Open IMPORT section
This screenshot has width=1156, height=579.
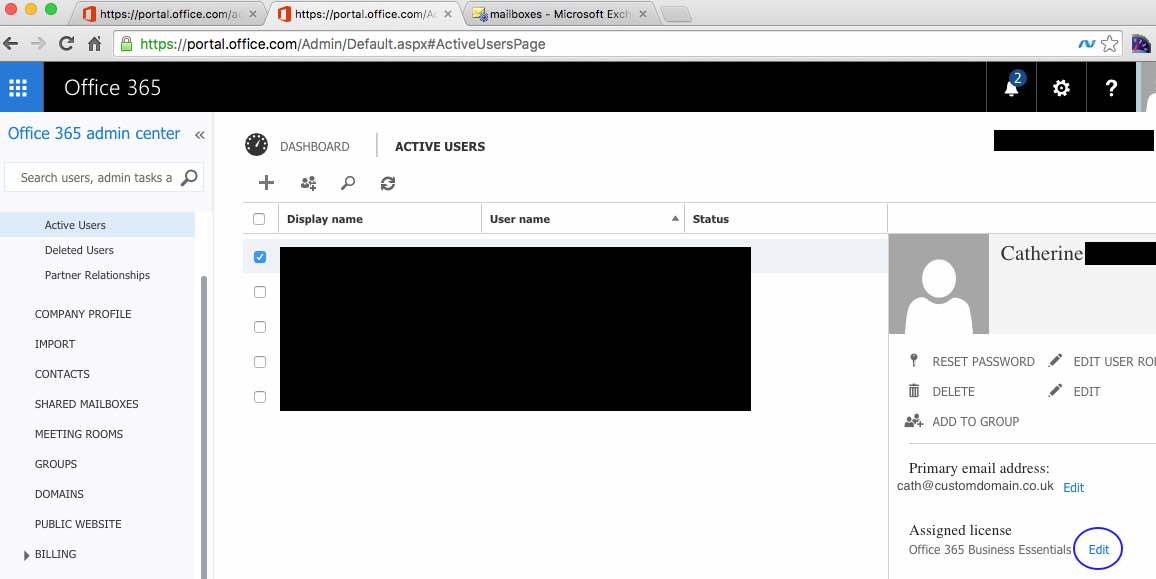(55, 344)
